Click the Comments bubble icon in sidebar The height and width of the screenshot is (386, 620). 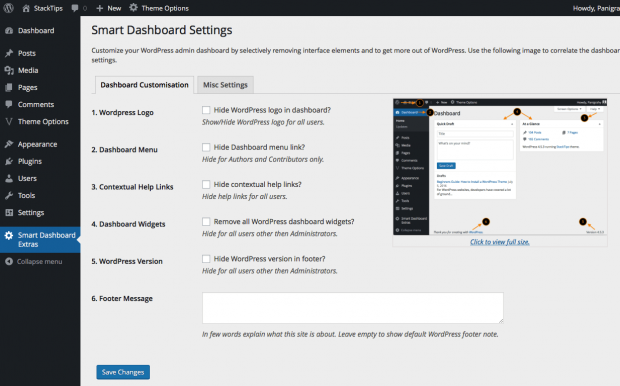coord(9,104)
